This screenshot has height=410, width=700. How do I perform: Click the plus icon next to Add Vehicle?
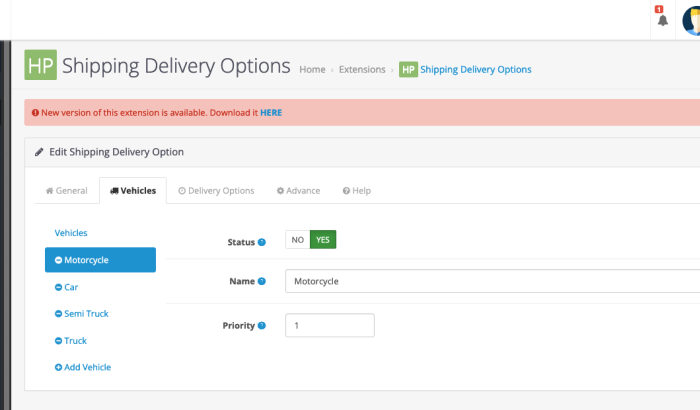coord(58,367)
